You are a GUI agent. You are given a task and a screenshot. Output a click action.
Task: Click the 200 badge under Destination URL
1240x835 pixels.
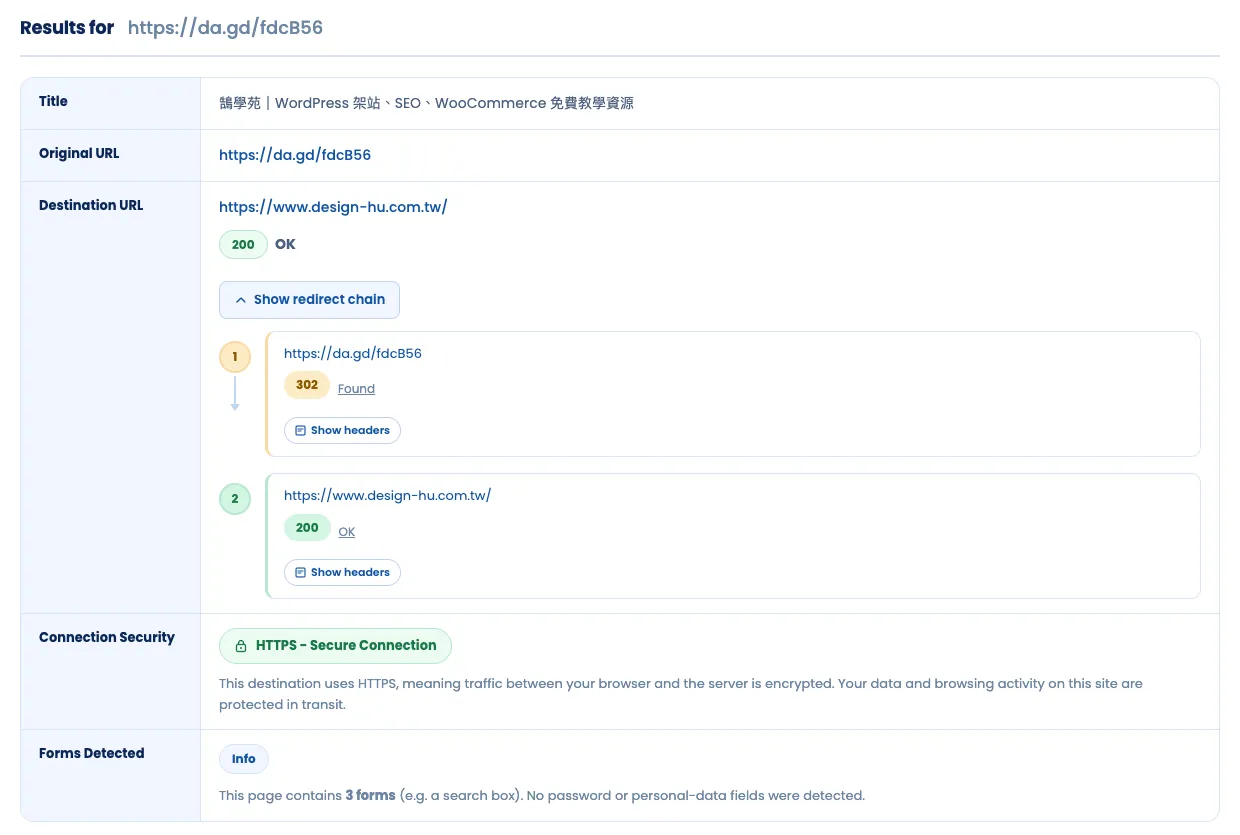[x=243, y=245]
